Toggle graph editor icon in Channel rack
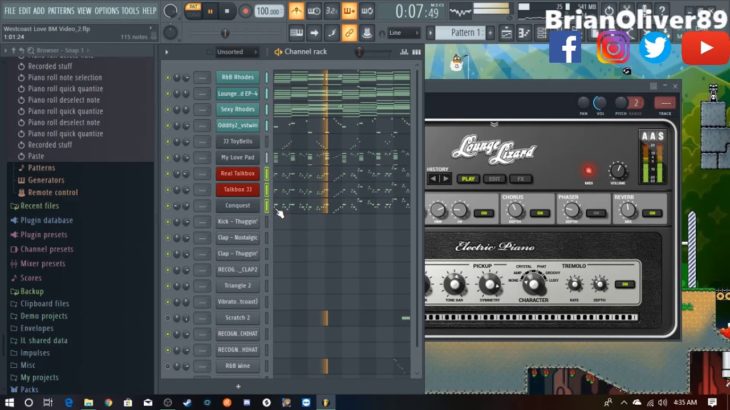 pyautogui.click(x=404, y=52)
